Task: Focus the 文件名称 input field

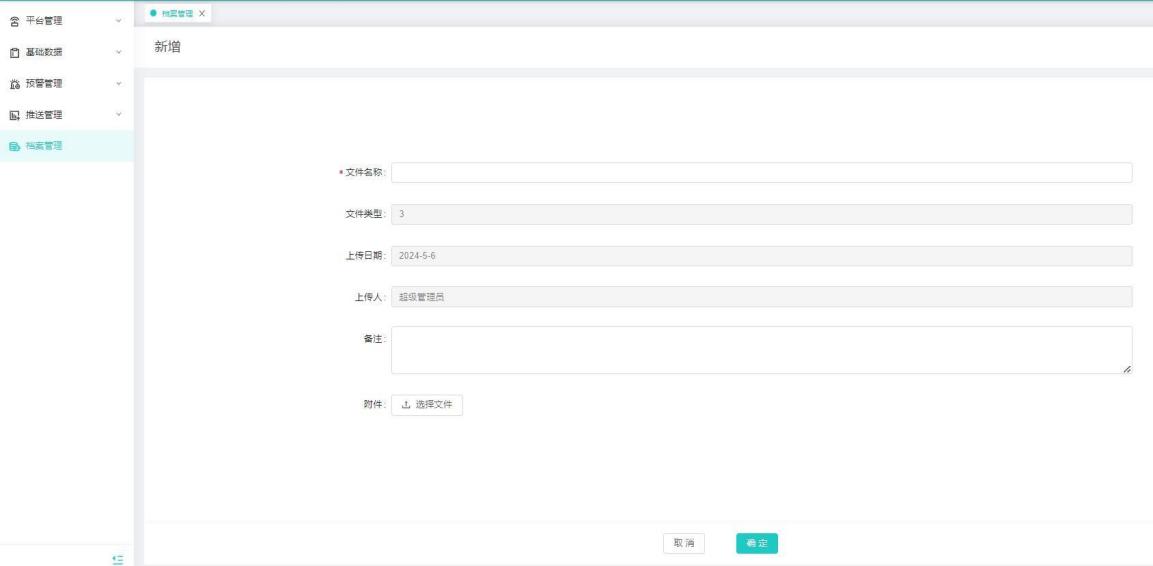Action: pyautogui.click(x=761, y=173)
